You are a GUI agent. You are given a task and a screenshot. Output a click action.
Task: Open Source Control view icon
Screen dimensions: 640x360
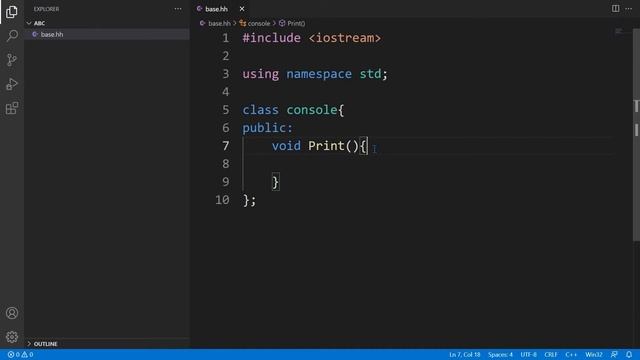12,60
